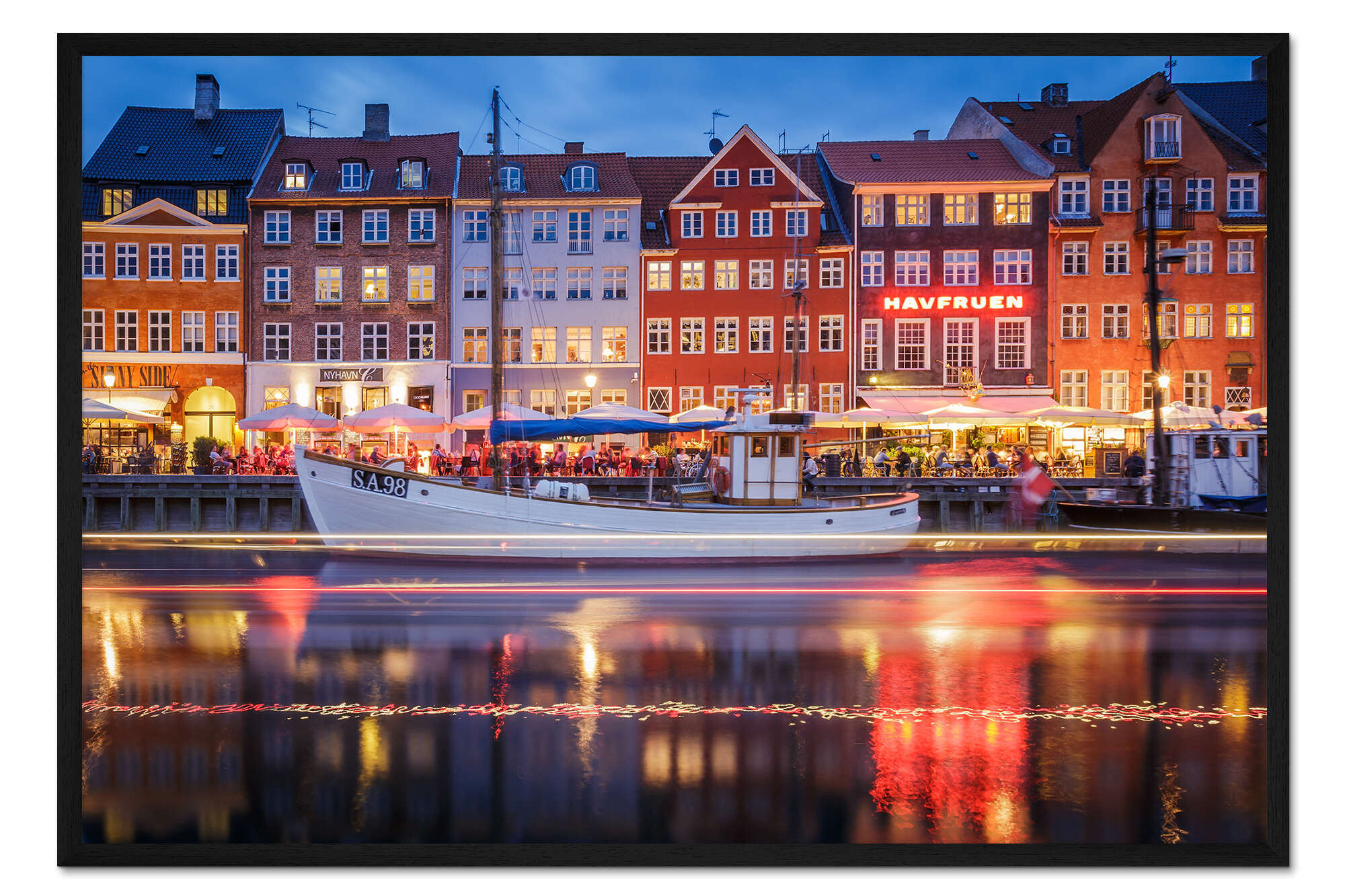The height and width of the screenshot is (896, 1345).
Task: Click the TV antenna above left rooftops
Action: tap(312, 117)
